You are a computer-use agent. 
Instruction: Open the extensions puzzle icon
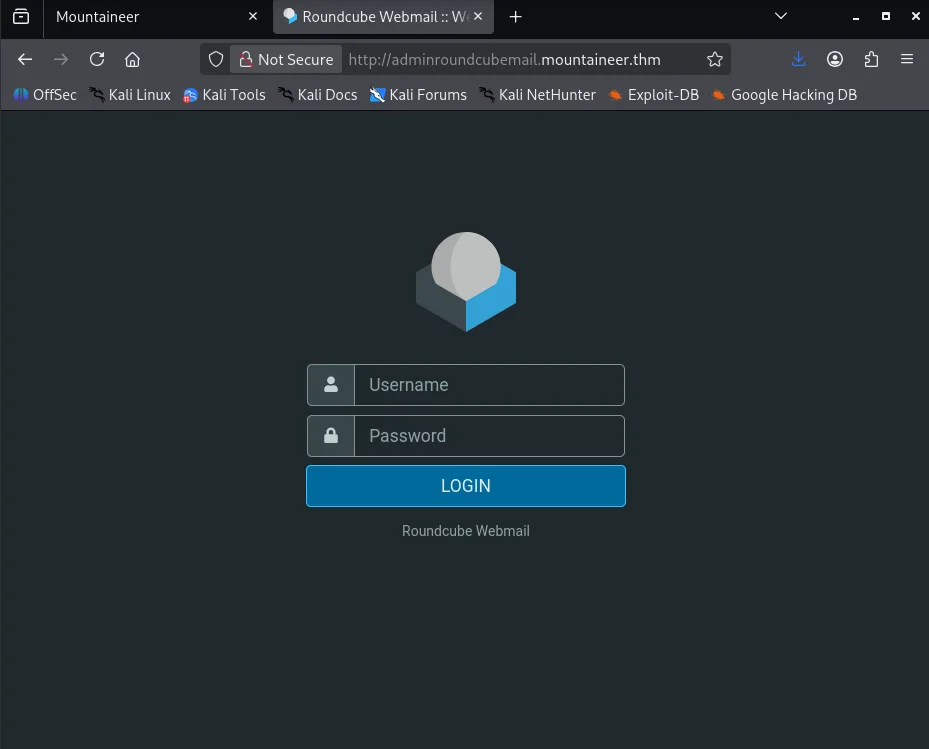[x=871, y=59]
